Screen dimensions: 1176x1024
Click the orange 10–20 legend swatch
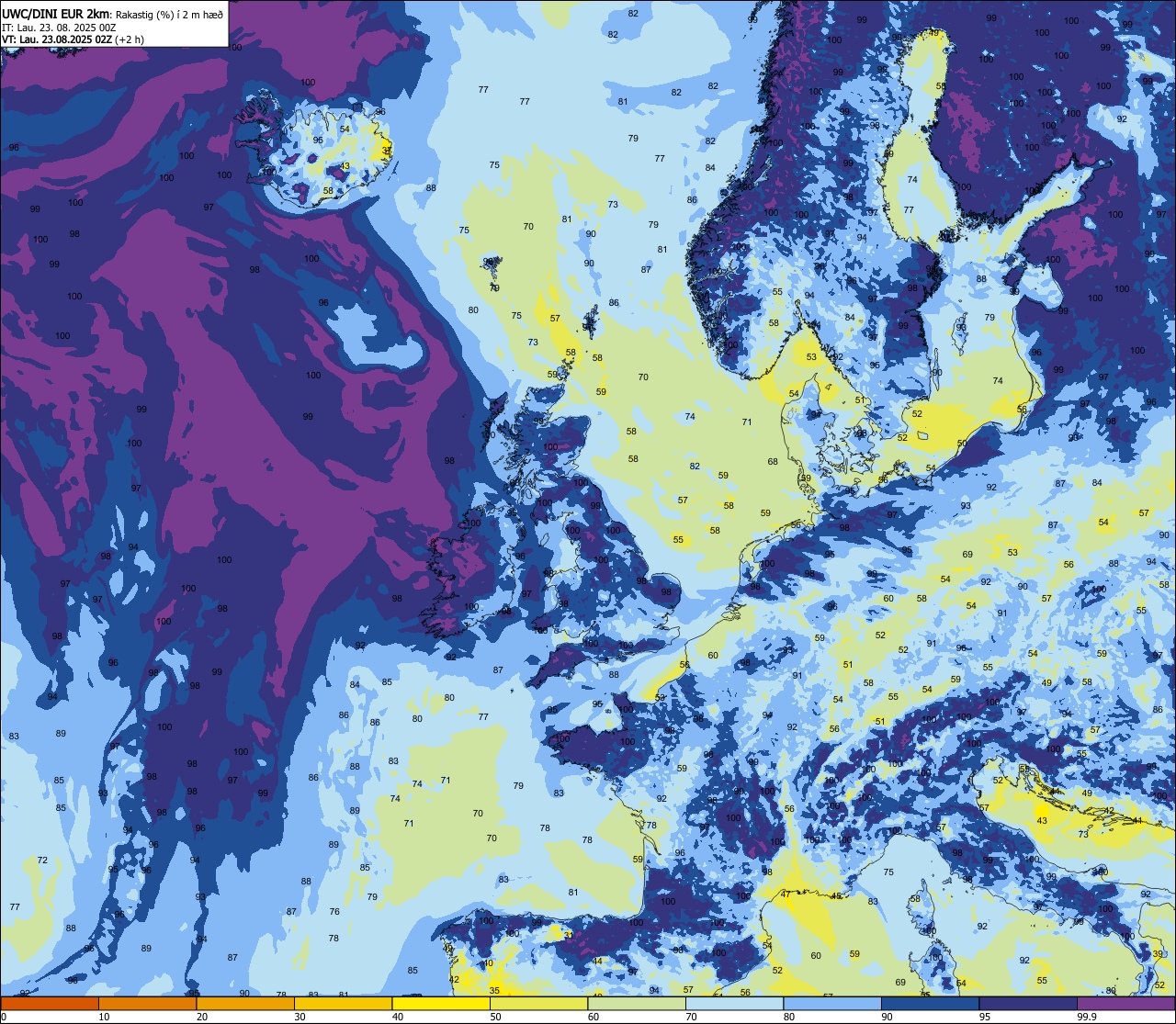[147, 1003]
